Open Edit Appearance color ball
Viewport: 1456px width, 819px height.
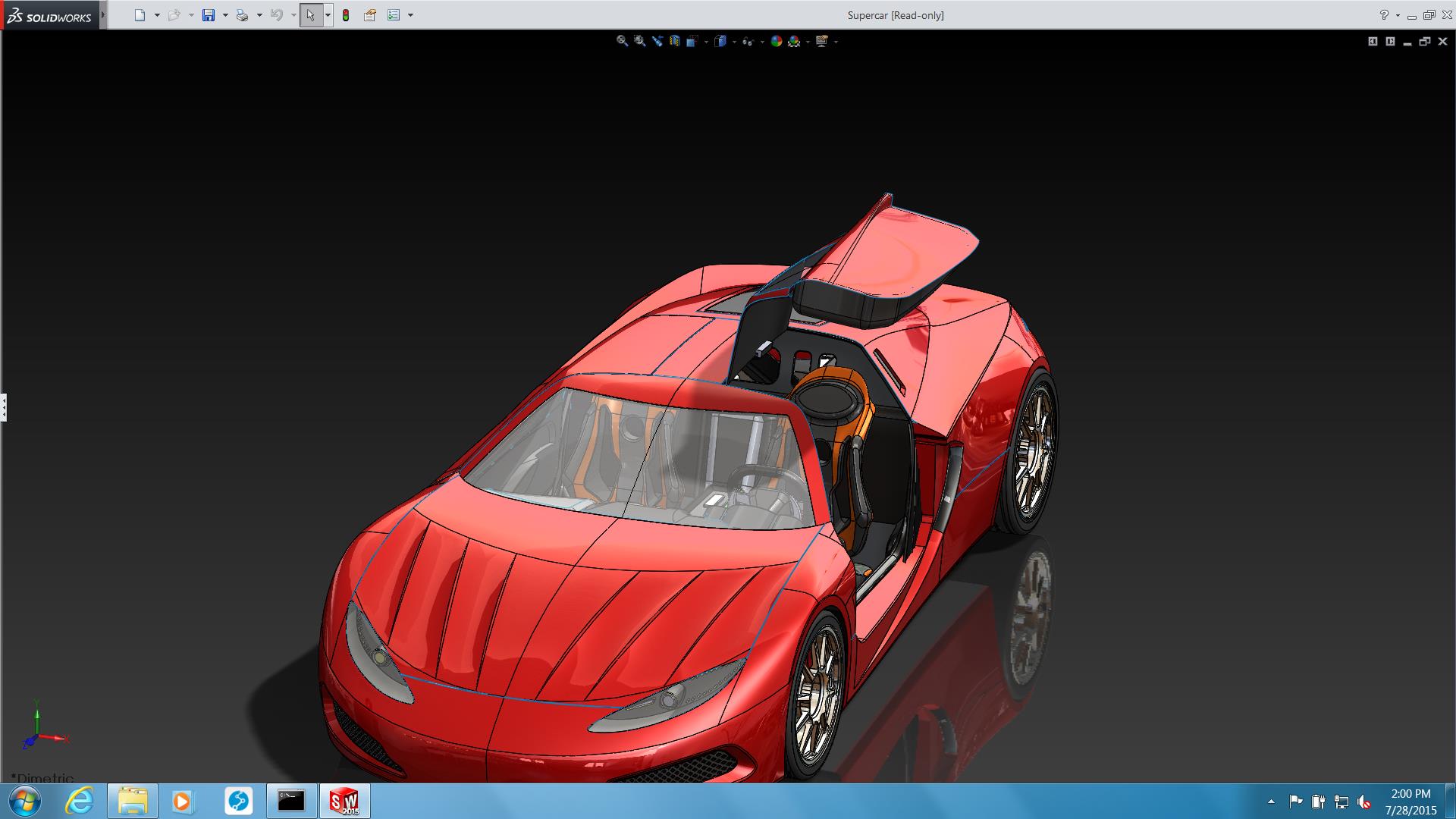tap(776, 42)
